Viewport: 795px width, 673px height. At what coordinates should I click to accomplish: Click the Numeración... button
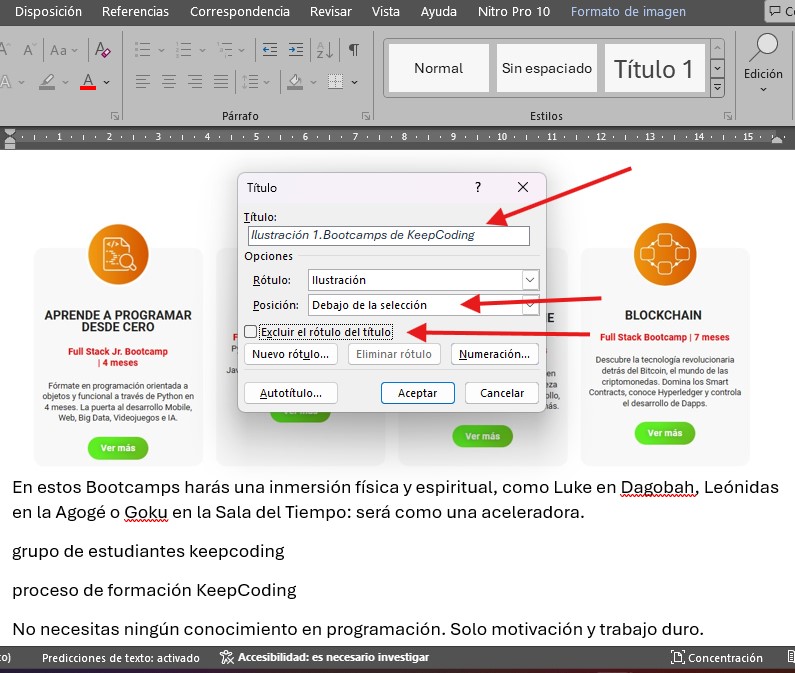click(494, 354)
